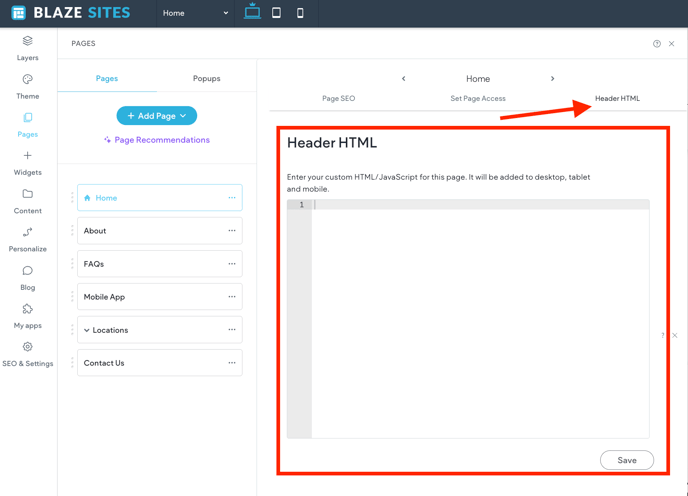The height and width of the screenshot is (496, 688).
Task: Open the About page options menu
Action: coord(232,231)
